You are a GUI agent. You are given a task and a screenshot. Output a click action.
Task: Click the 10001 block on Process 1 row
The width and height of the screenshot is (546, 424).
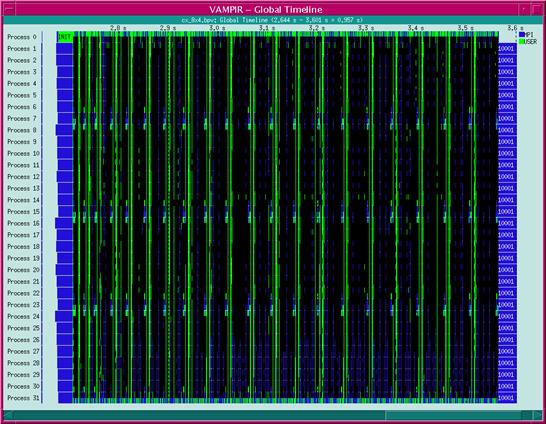[507, 49]
